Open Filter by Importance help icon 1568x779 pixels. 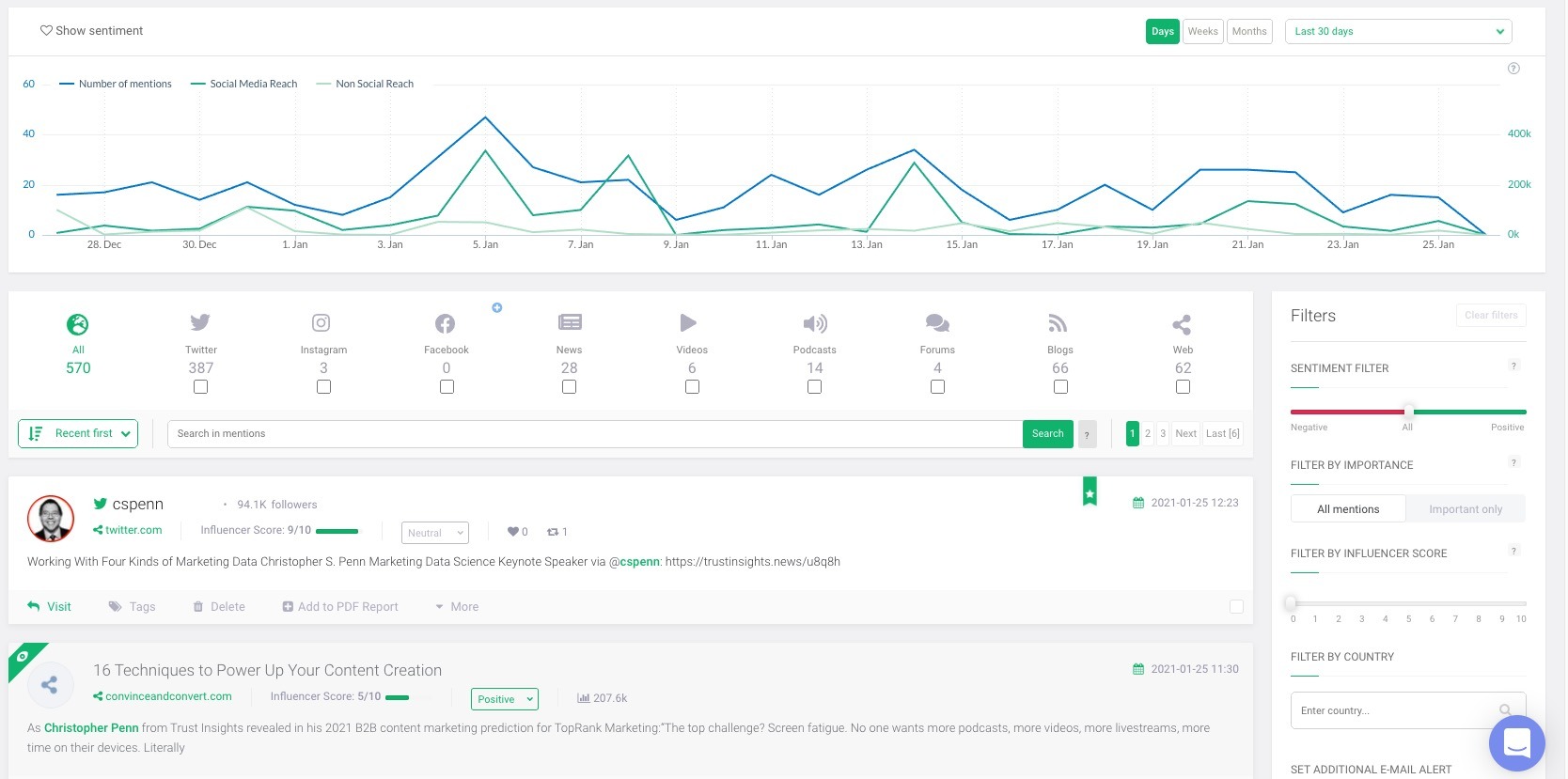pyautogui.click(x=1513, y=462)
